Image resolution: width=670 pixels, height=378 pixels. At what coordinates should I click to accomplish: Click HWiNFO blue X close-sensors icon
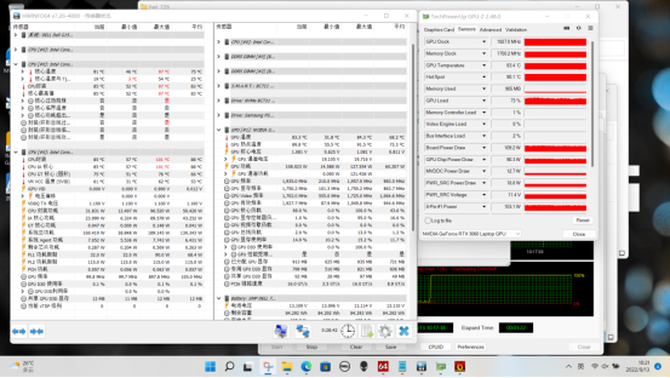pyautogui.click(x=404, y=331)
